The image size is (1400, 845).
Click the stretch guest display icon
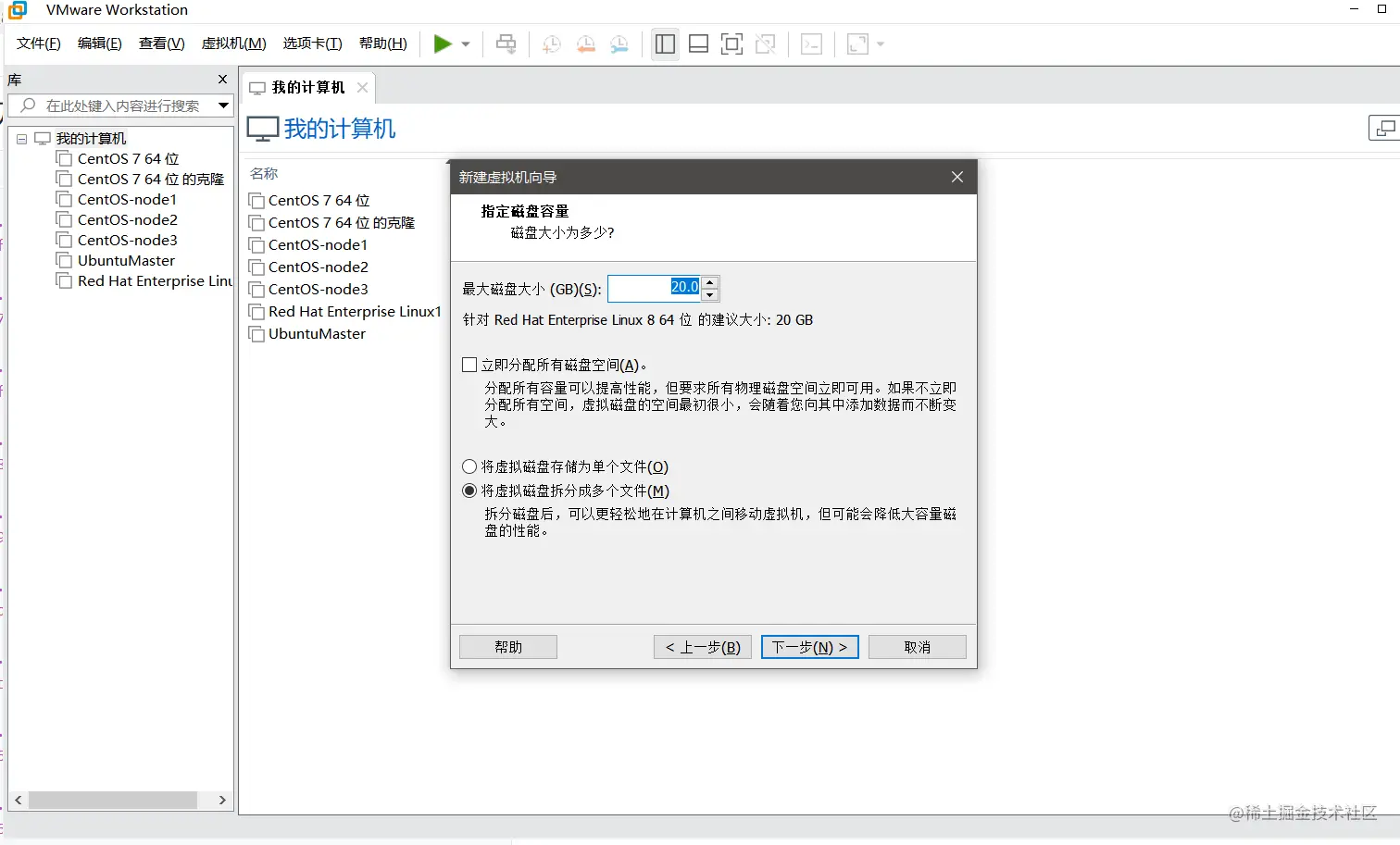click(x=858, y=43)
